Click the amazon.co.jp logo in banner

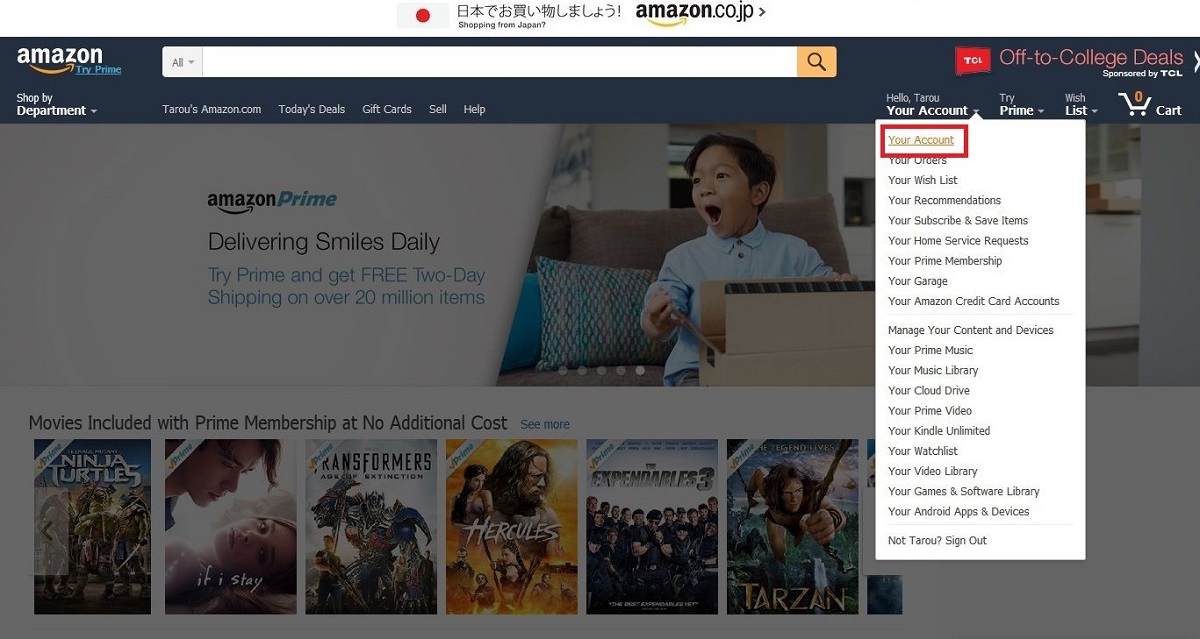coord(693,14)
